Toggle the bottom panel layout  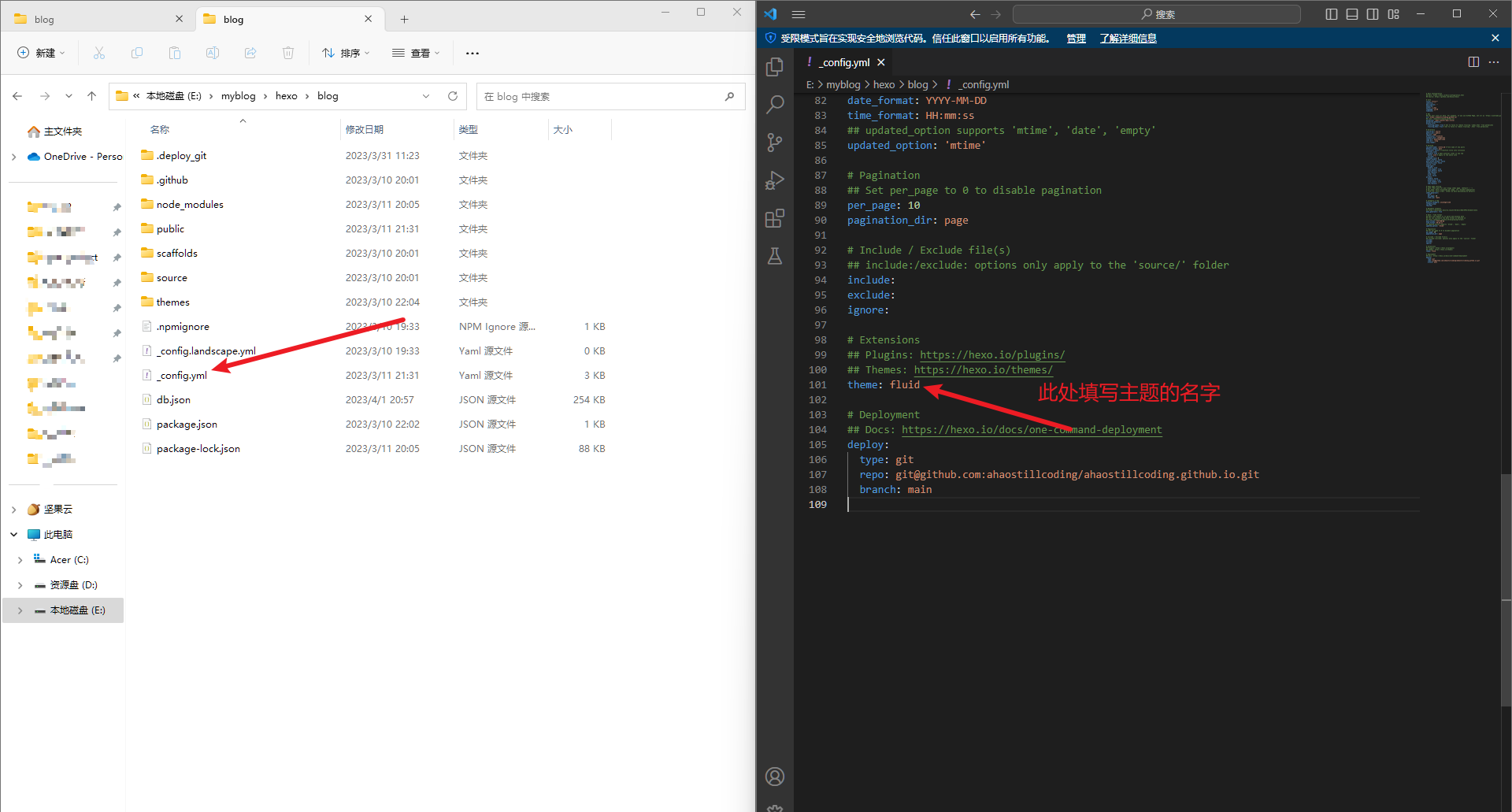[x=1352, y=14]
